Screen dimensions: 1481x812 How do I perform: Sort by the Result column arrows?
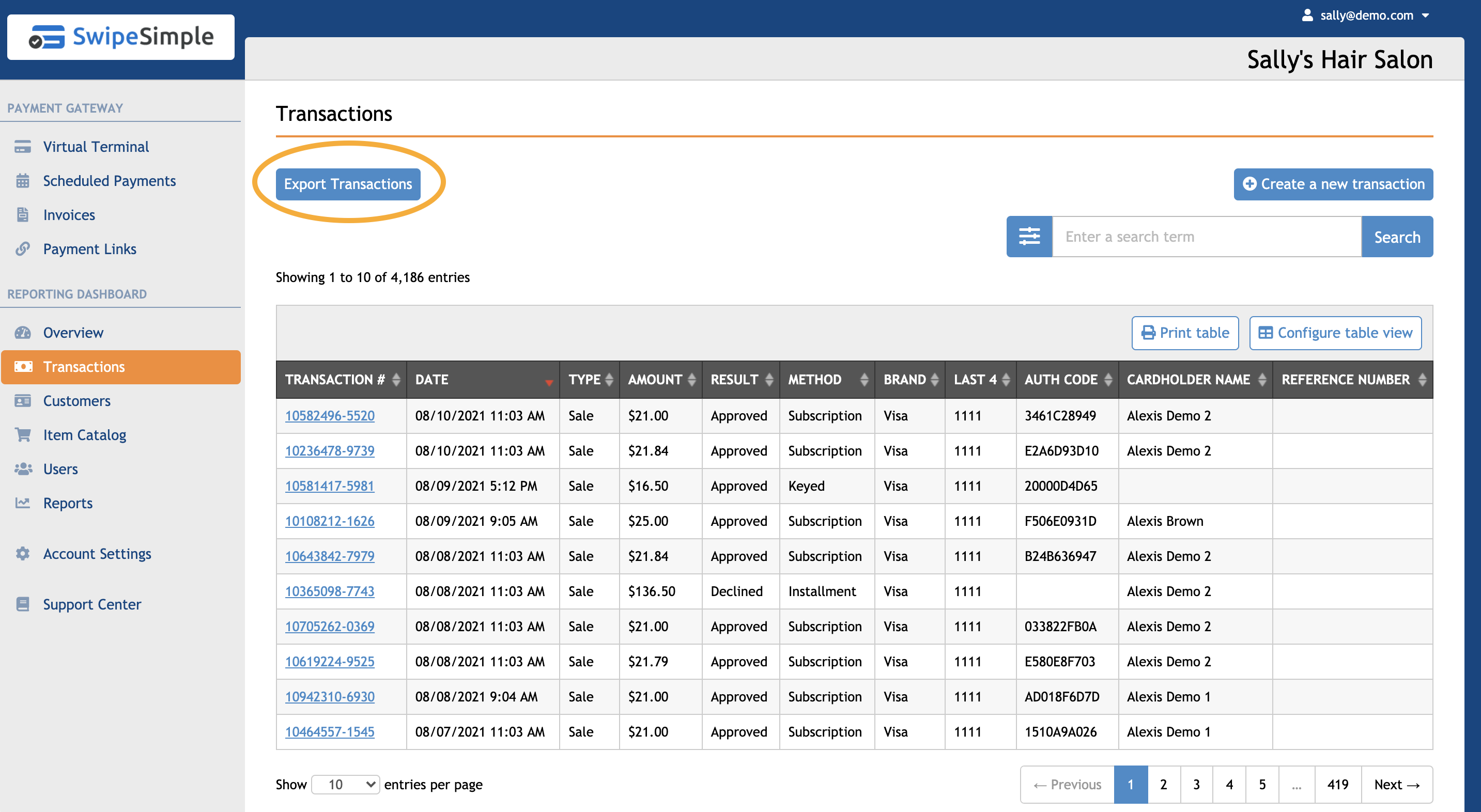769,380
